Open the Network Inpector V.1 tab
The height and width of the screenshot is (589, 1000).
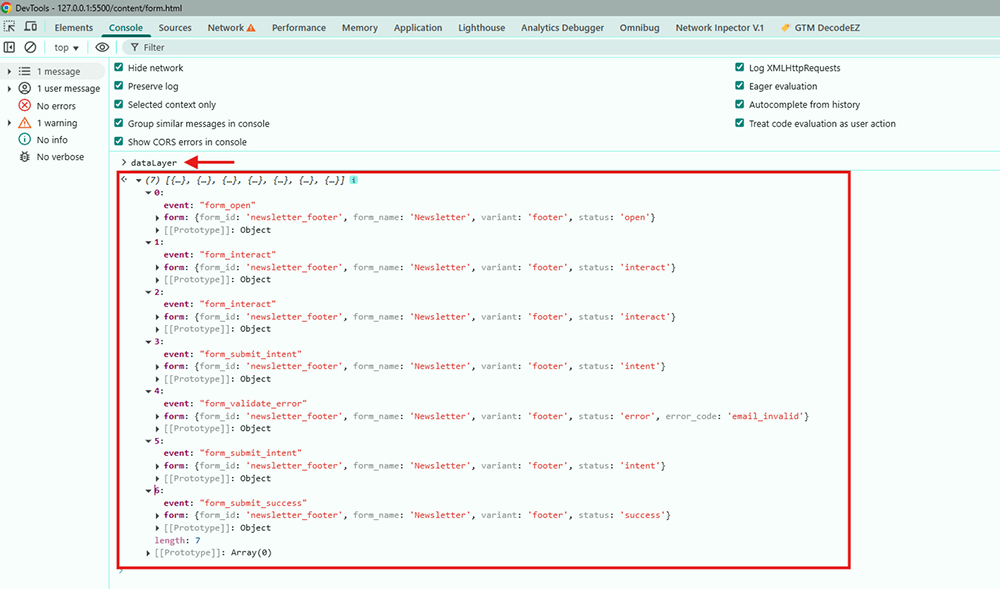point(719,28)
